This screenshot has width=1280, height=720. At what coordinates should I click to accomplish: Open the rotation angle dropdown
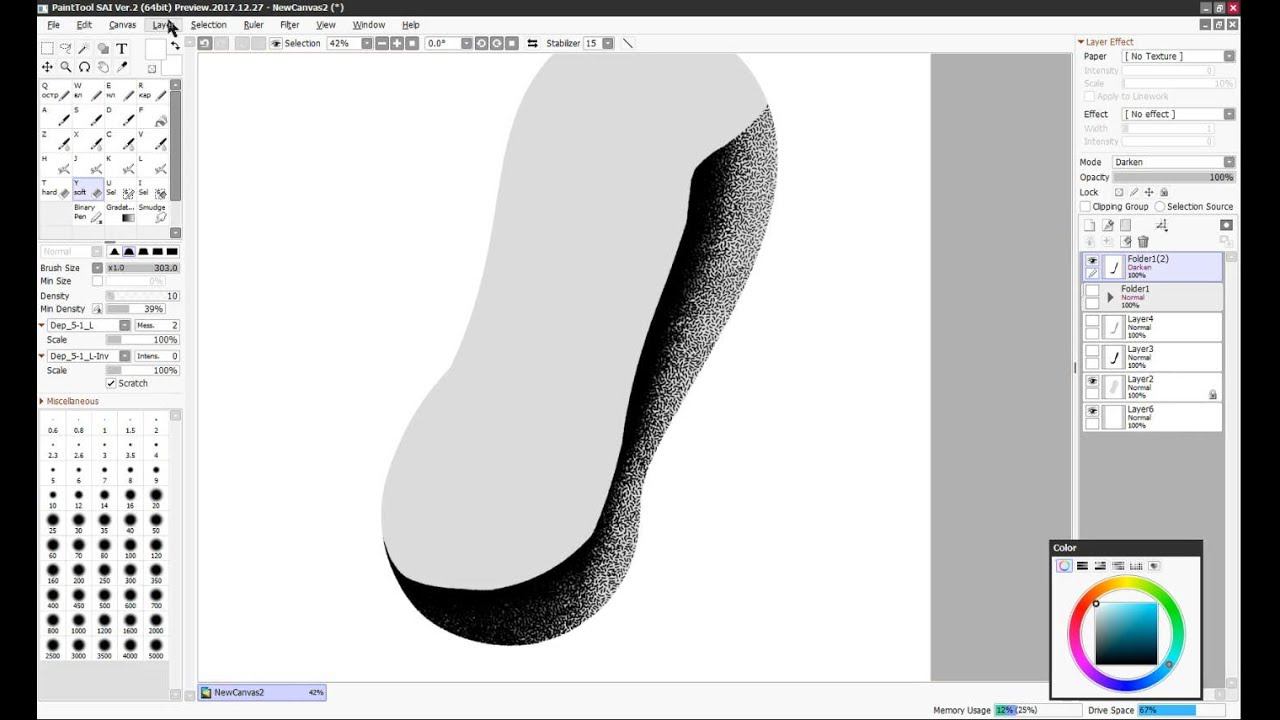tap(465, 43)
